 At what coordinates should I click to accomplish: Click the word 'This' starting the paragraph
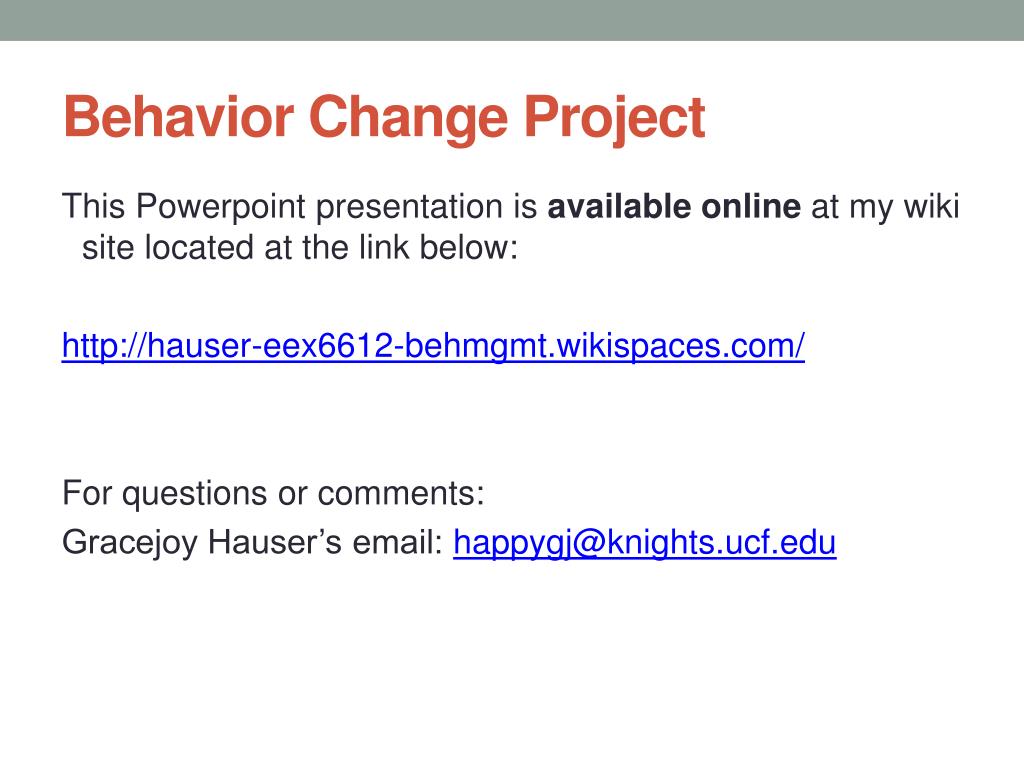pos(93,206)
